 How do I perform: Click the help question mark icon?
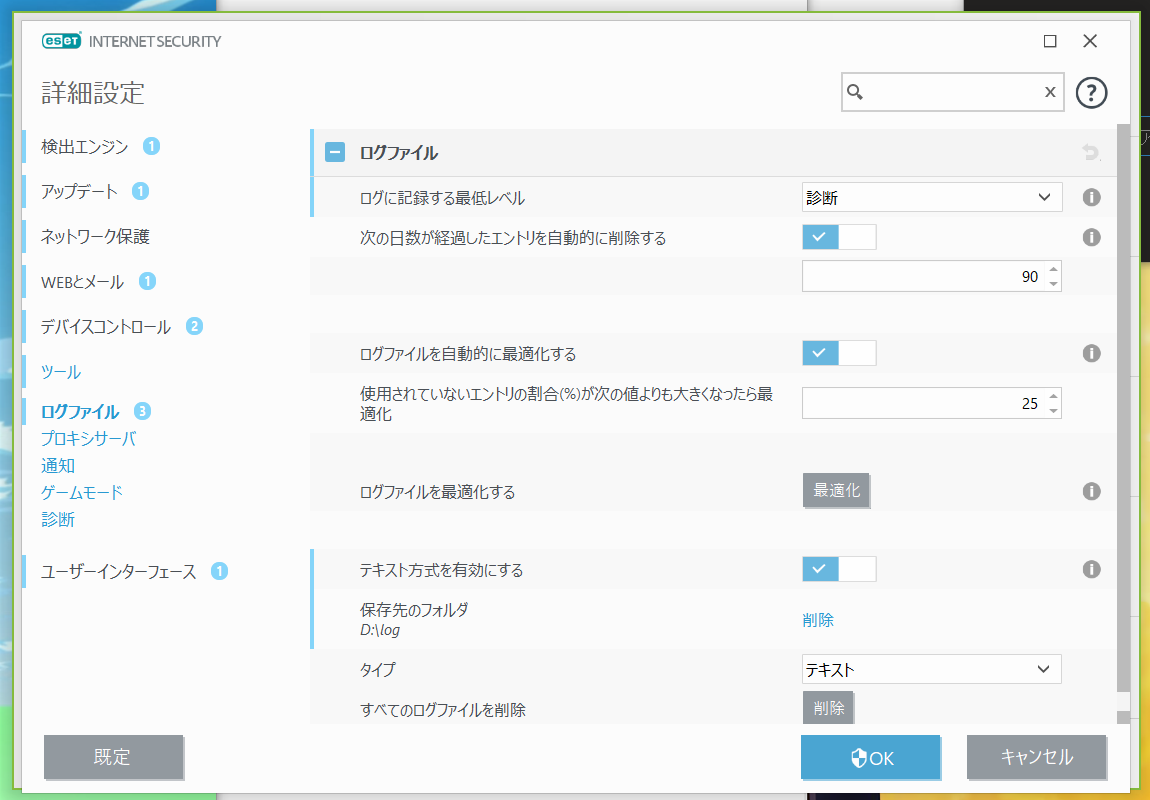[1091, 92]
